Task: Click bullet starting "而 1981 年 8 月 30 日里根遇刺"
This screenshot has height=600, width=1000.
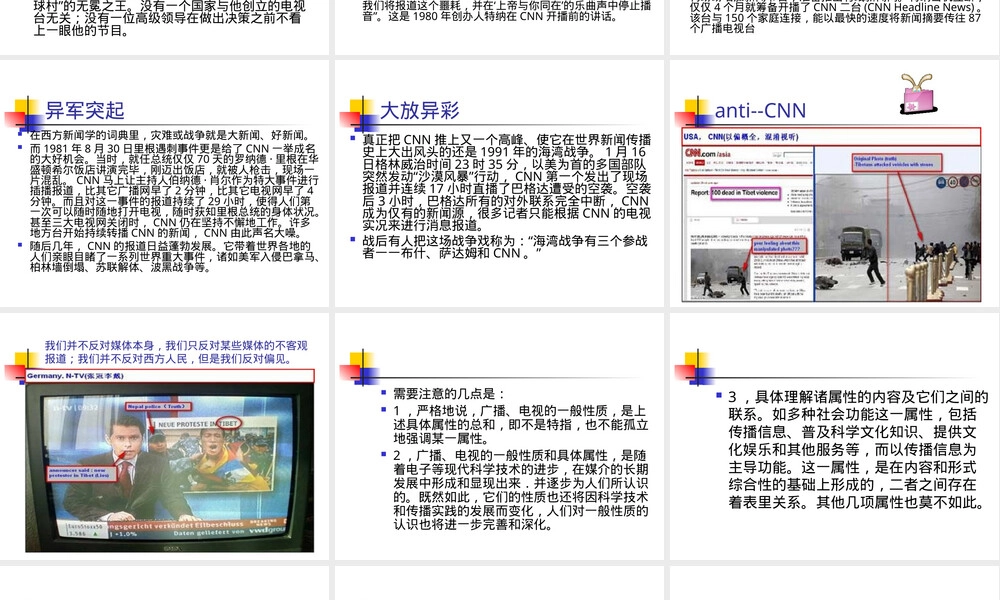Action: point(174,191)
